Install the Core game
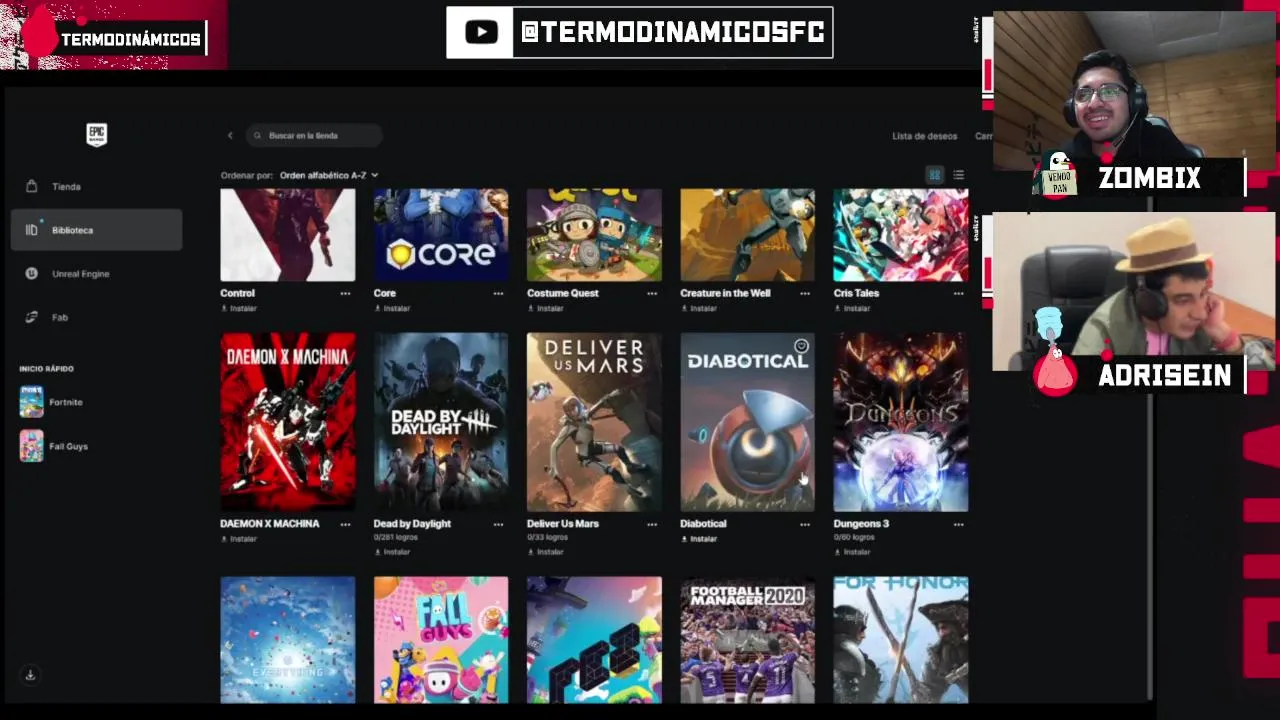Image resolution: width=1280 pixels, height=720 pixels. point(392,308)
